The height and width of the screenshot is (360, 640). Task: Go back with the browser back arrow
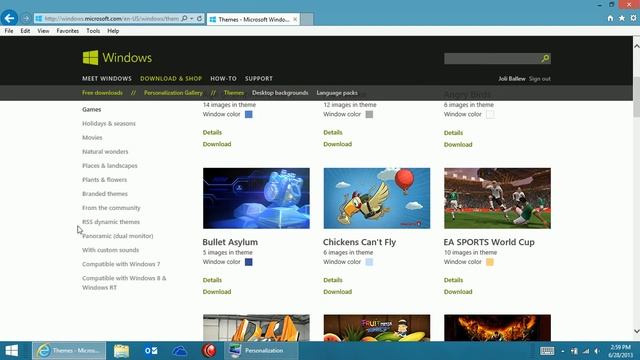tap(9, 18)
